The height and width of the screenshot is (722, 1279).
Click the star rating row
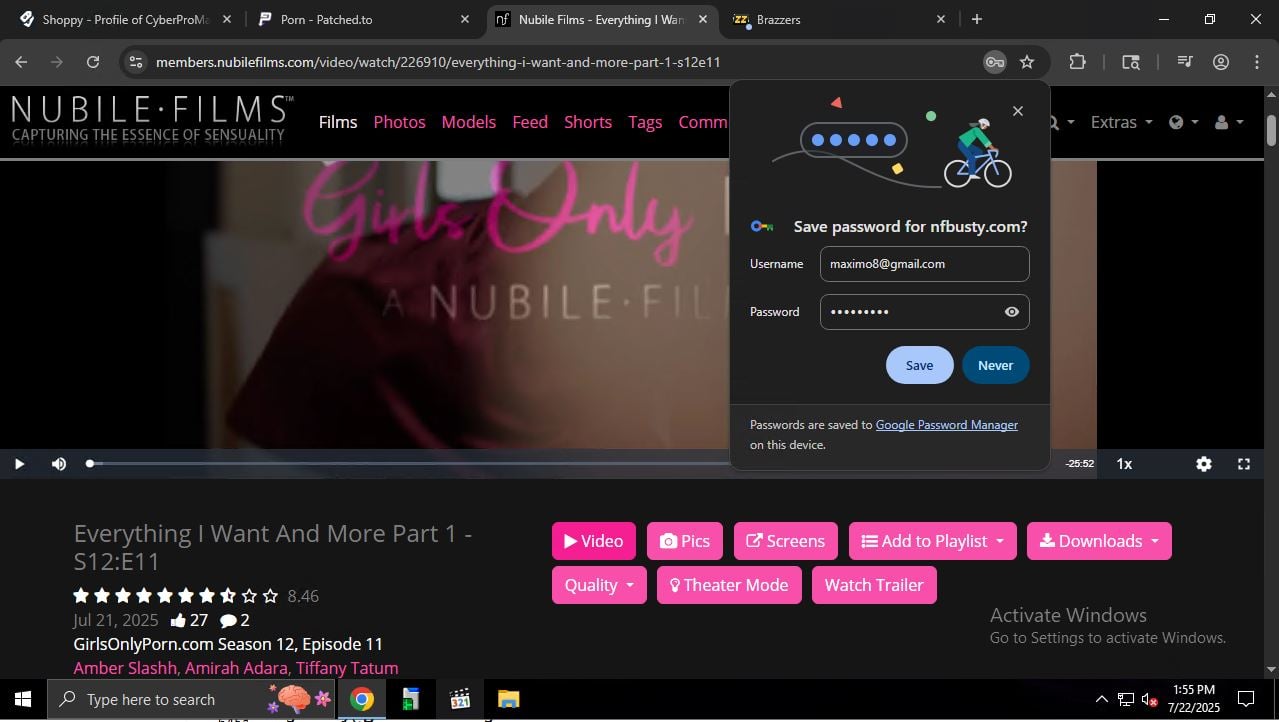pyautogui.click(x=176, y=596)
